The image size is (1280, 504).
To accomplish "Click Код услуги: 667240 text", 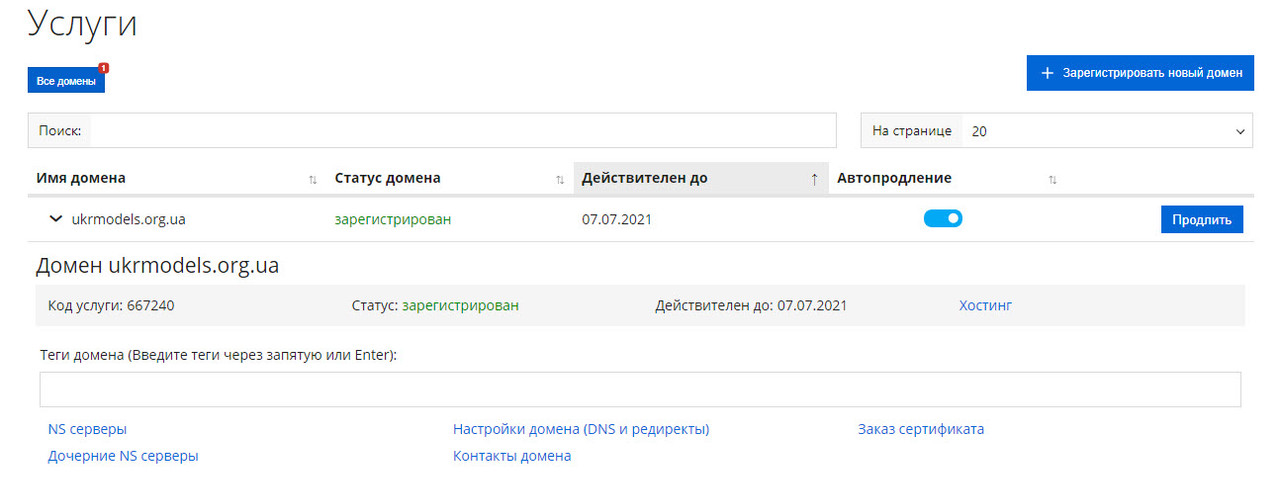I will [x=111, y=305].
